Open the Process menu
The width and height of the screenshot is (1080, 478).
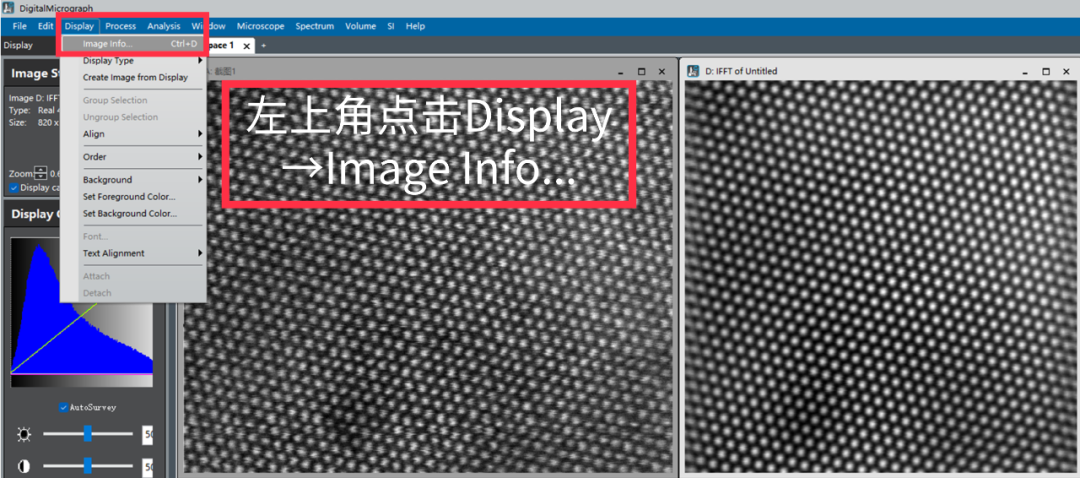121,26
